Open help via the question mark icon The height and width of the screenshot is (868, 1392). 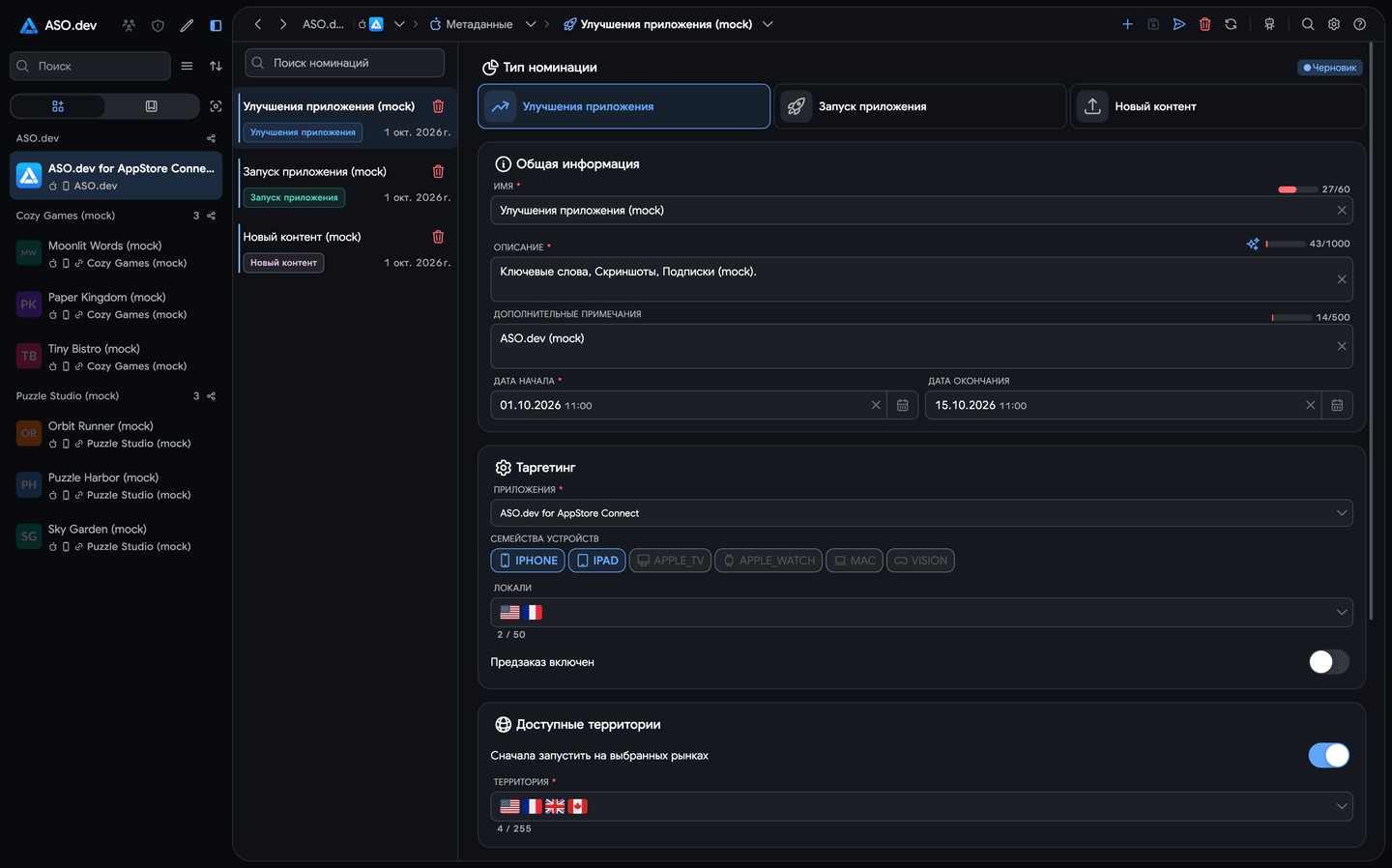1360,24
